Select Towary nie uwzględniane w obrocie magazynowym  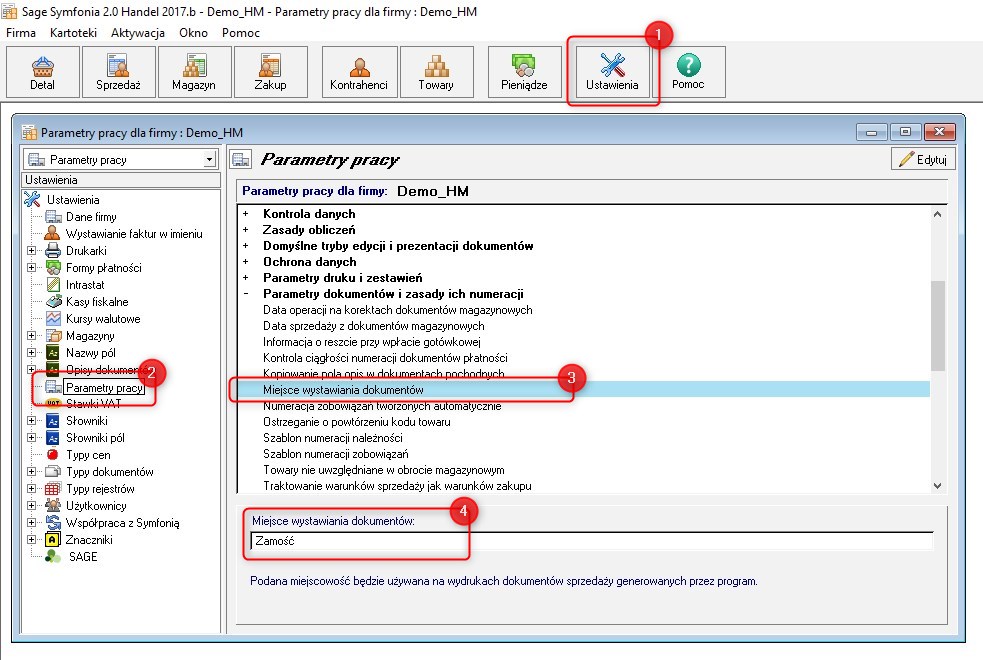(384, 470)
